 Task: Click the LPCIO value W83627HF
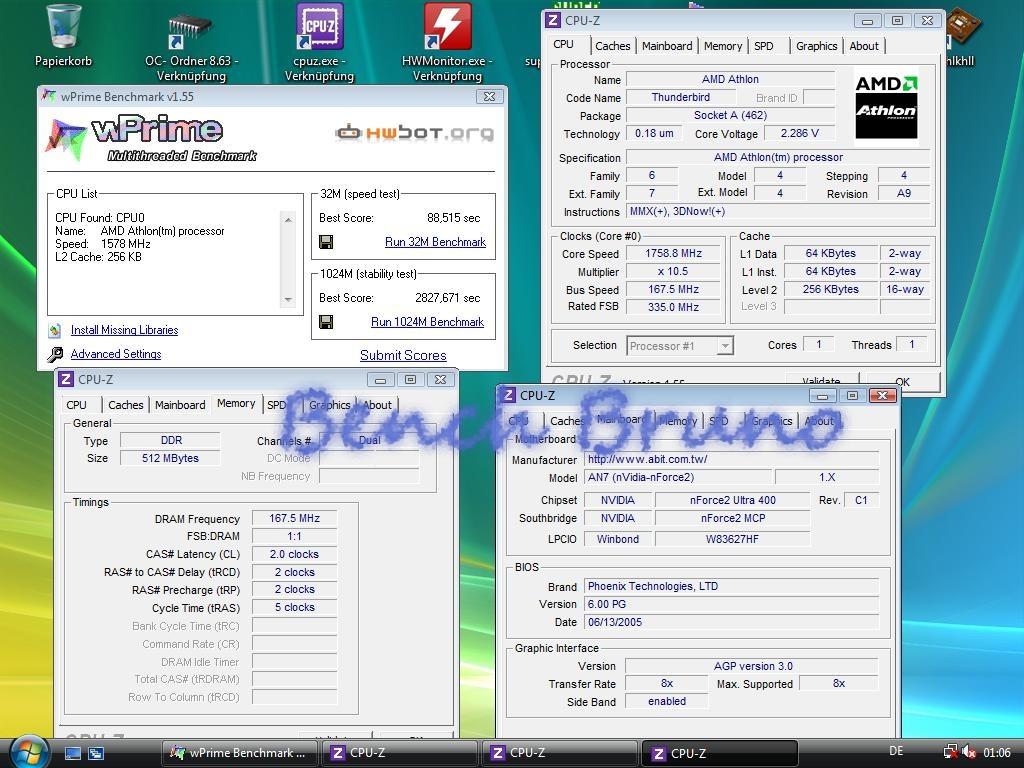tap(733, 539)
